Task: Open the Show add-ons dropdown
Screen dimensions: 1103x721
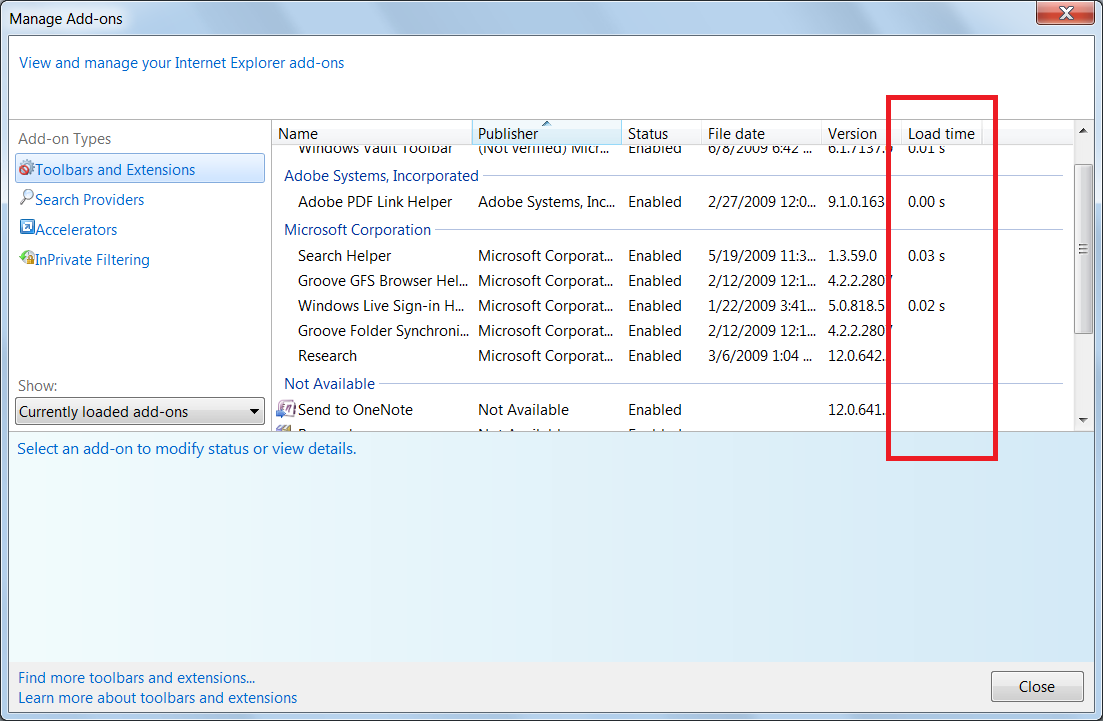Action: [x=140, y=412]
